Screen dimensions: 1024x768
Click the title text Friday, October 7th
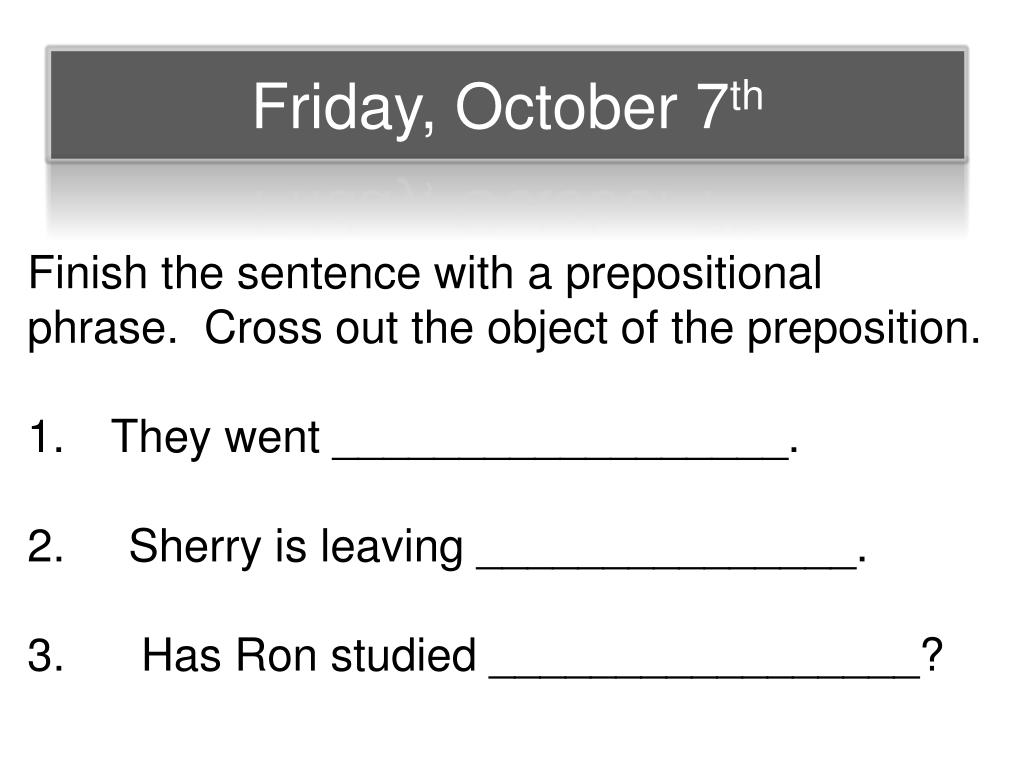[507, 107]
